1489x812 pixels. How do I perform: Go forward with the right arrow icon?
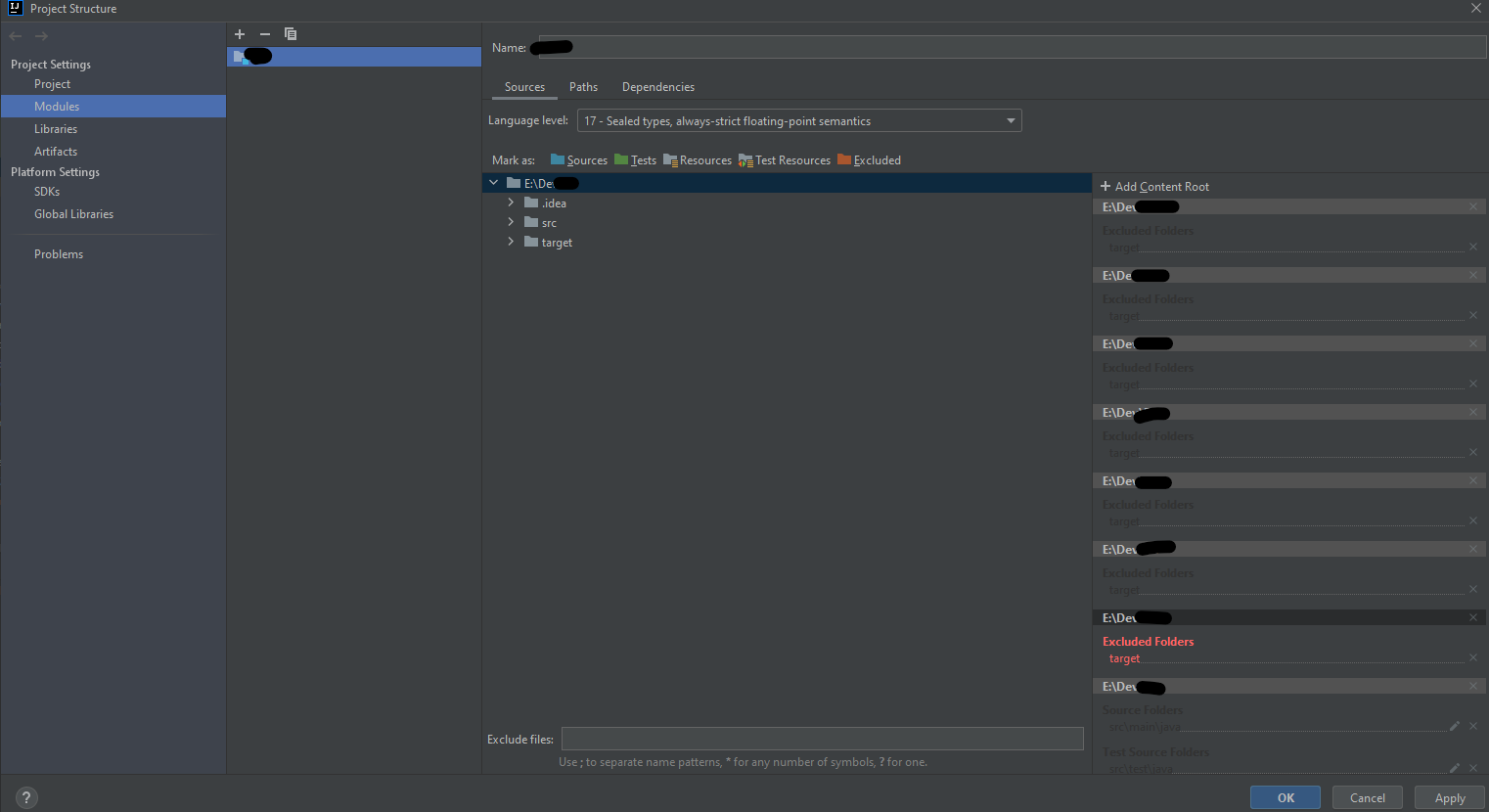(x=41, y=36)
